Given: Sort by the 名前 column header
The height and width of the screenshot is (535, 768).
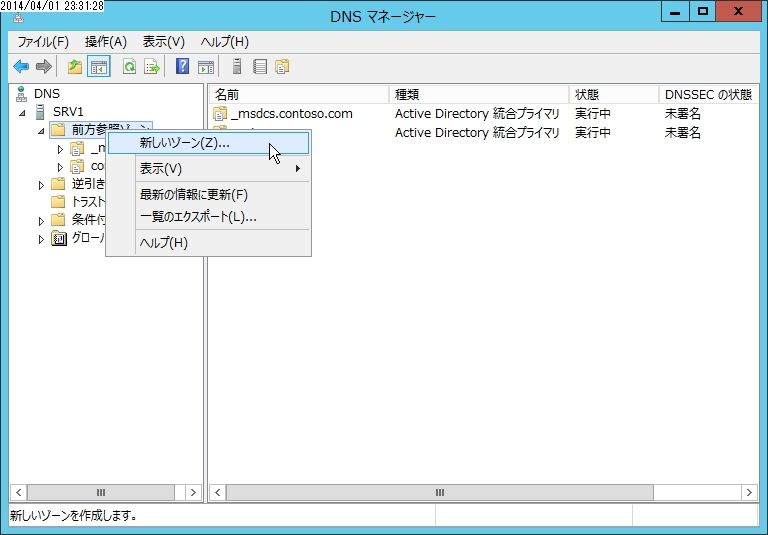Looking at the screenshot, I should (x=299, y=94).
